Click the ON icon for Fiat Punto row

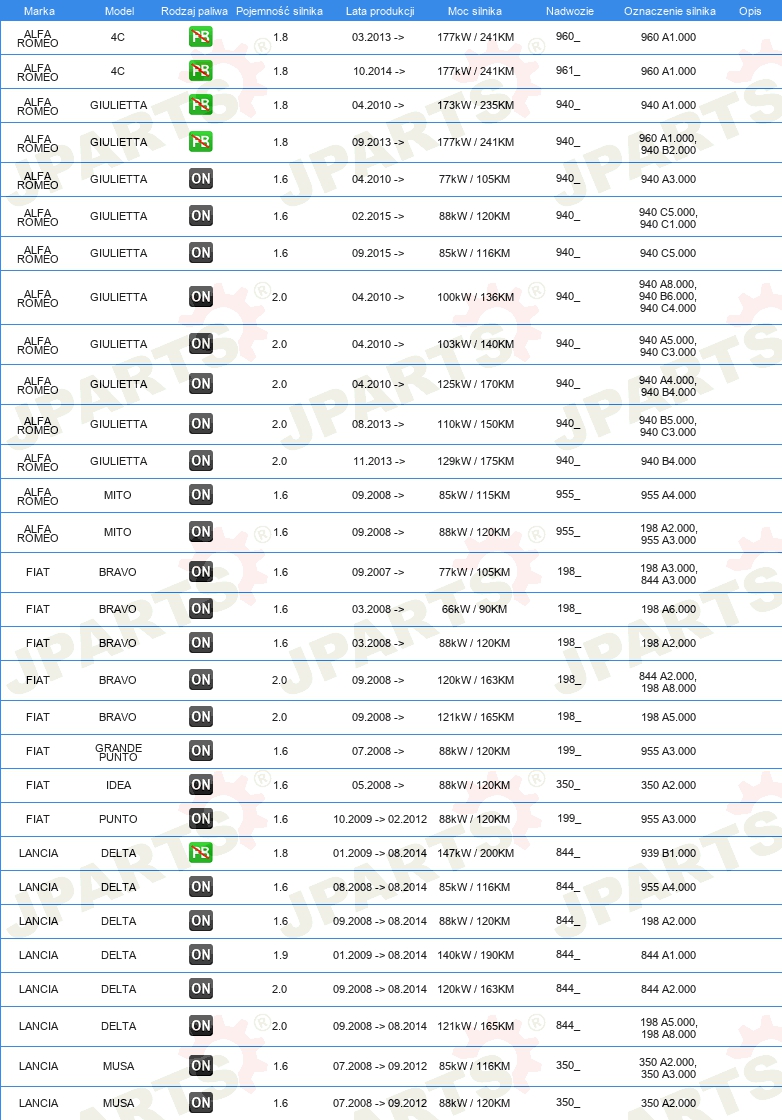tap(201, 819)
